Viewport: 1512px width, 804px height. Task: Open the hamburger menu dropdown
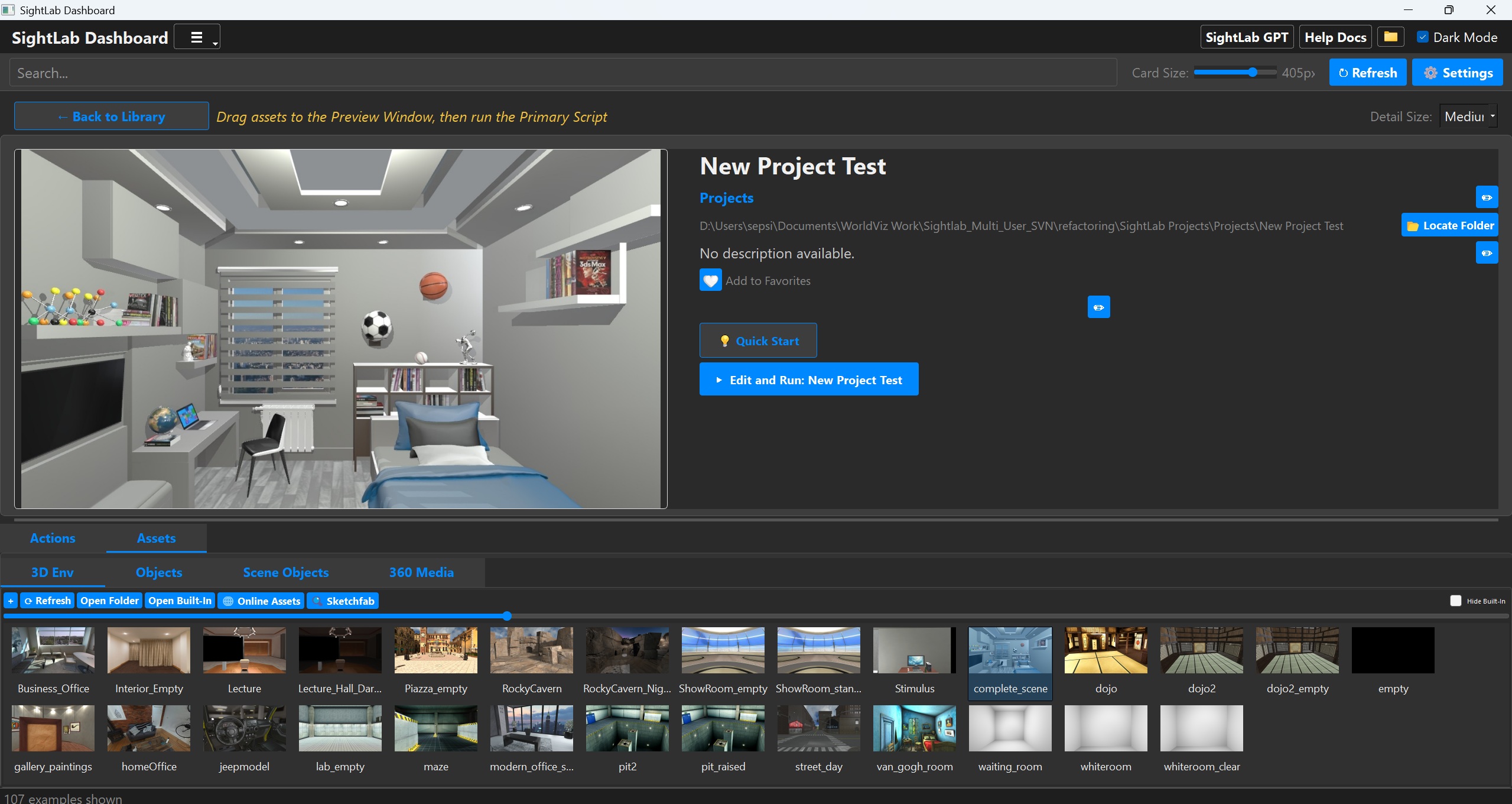pyautogui.click(x=197, y=37)
